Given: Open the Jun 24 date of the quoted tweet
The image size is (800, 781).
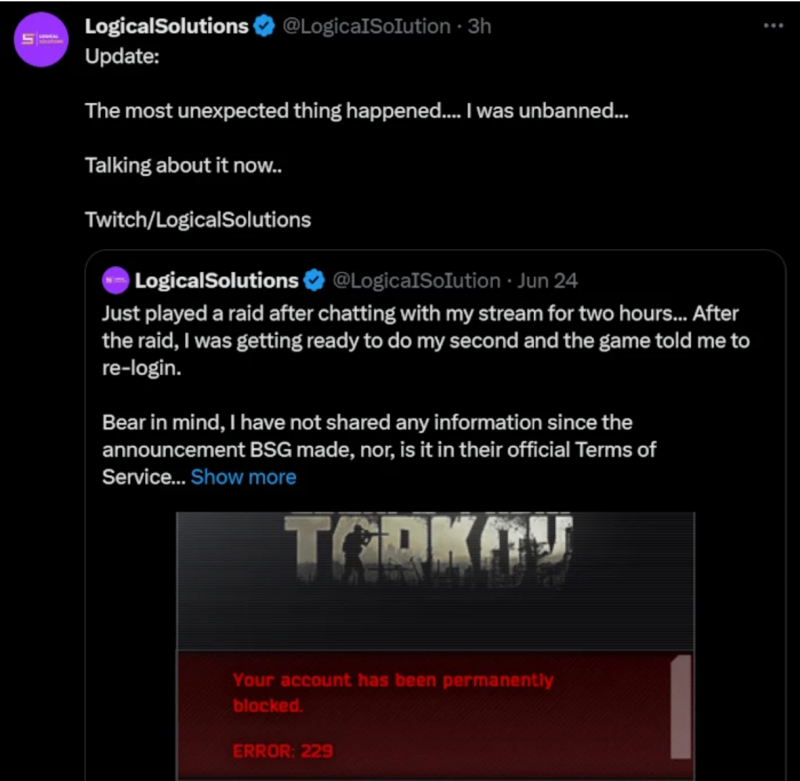Looking at the screenshot, I should coord(547,281).
